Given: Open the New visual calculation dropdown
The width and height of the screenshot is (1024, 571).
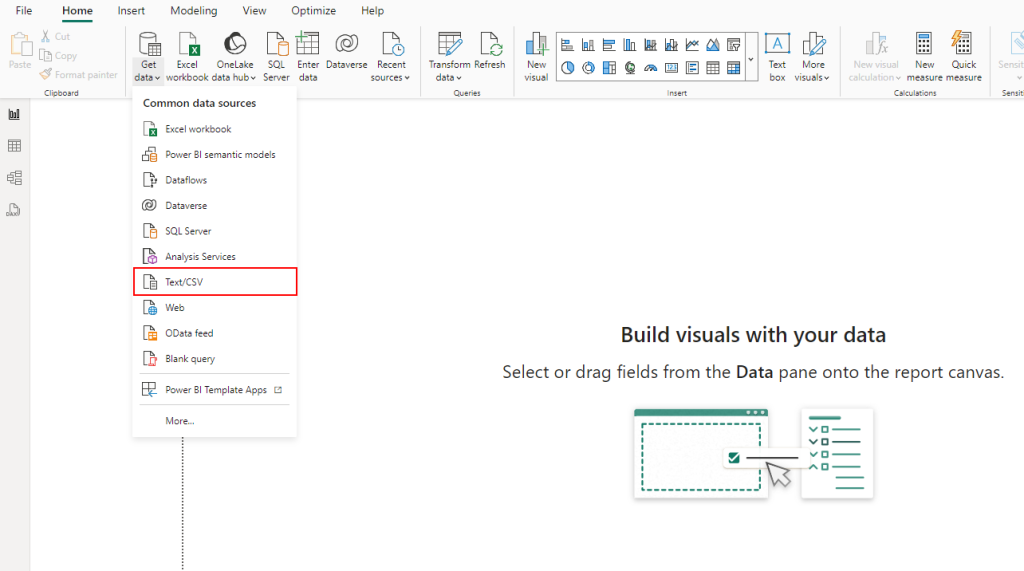Looking at the screenshot, I should tap(875, 57).
